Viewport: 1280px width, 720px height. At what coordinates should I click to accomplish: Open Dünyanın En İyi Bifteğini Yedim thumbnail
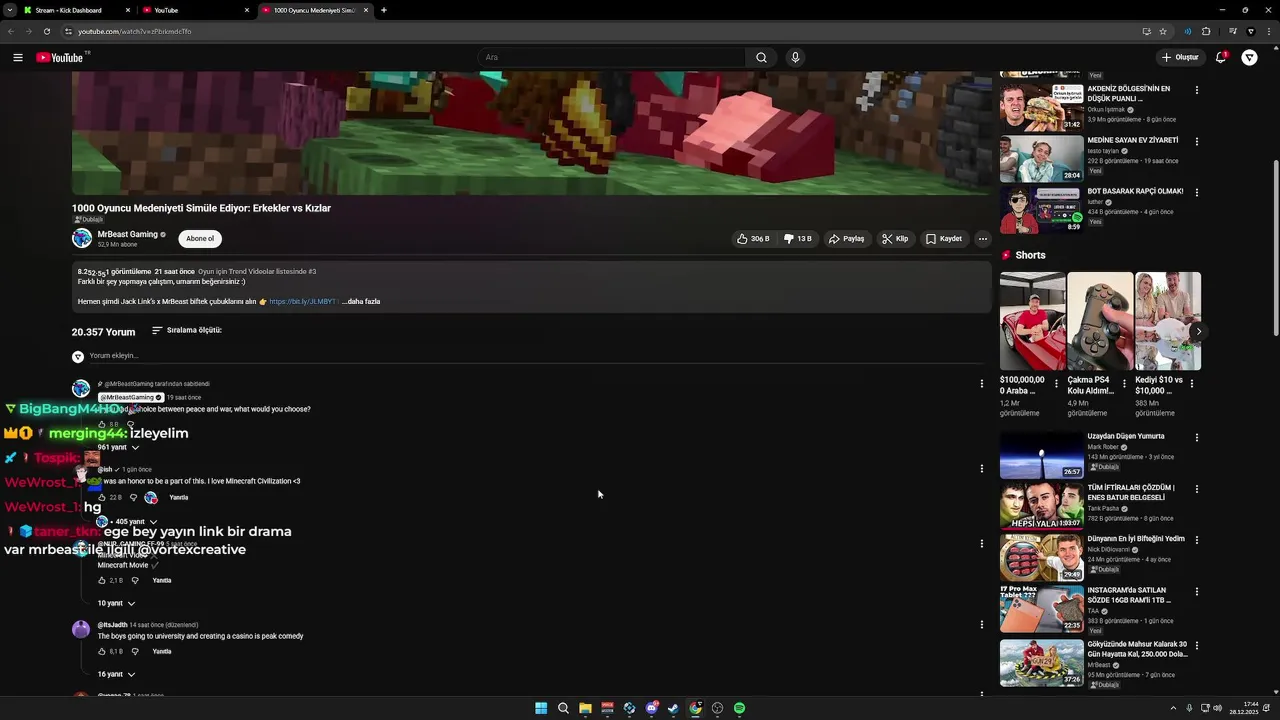[x=1042, y=558]
